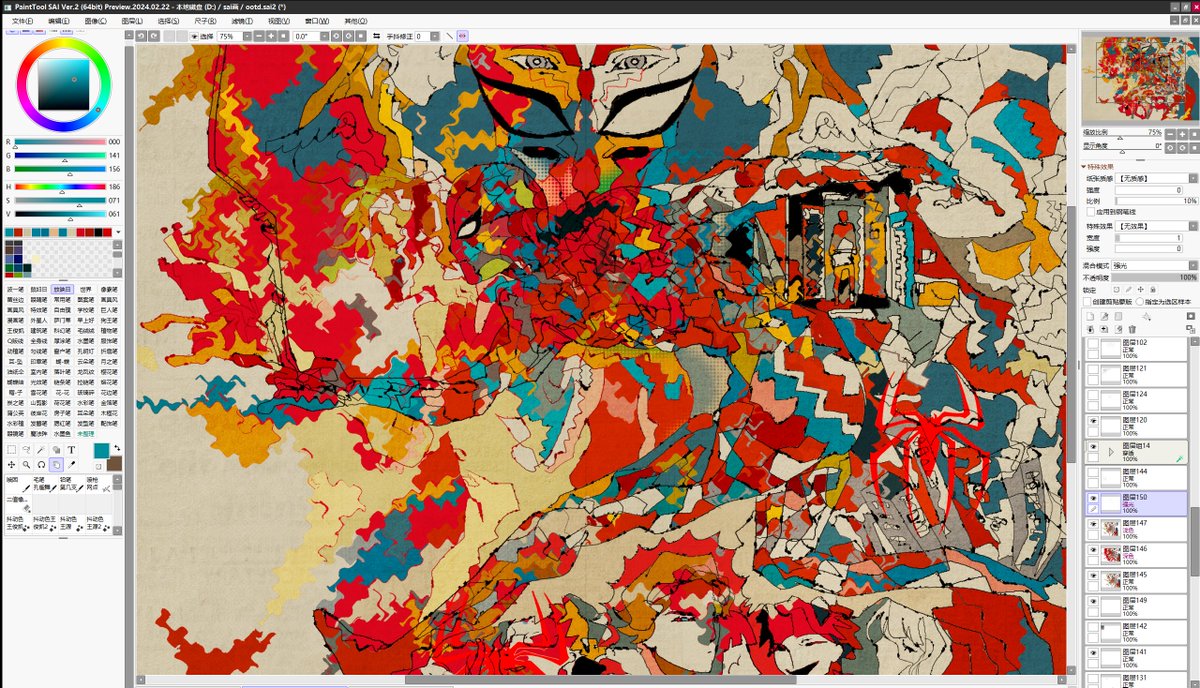Create a new layer
The image size is (1200, 688).
coord(1091,317)
